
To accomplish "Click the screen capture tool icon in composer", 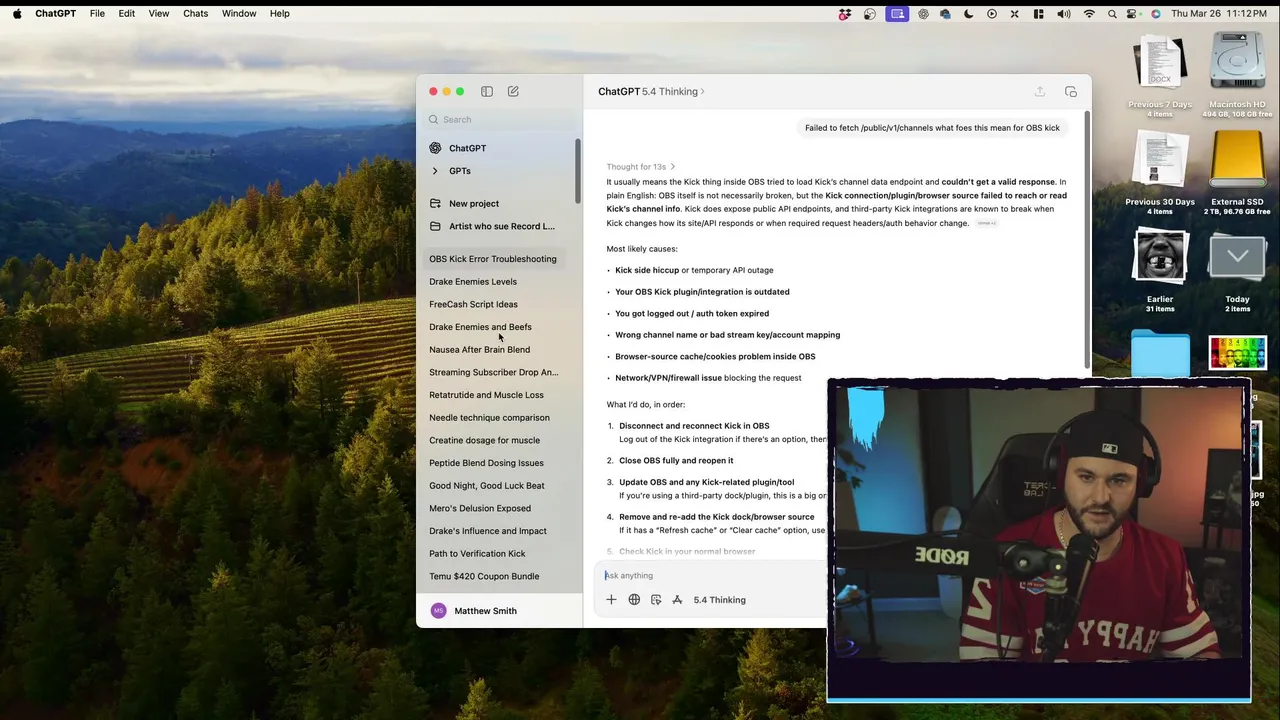I will (656, 600).
